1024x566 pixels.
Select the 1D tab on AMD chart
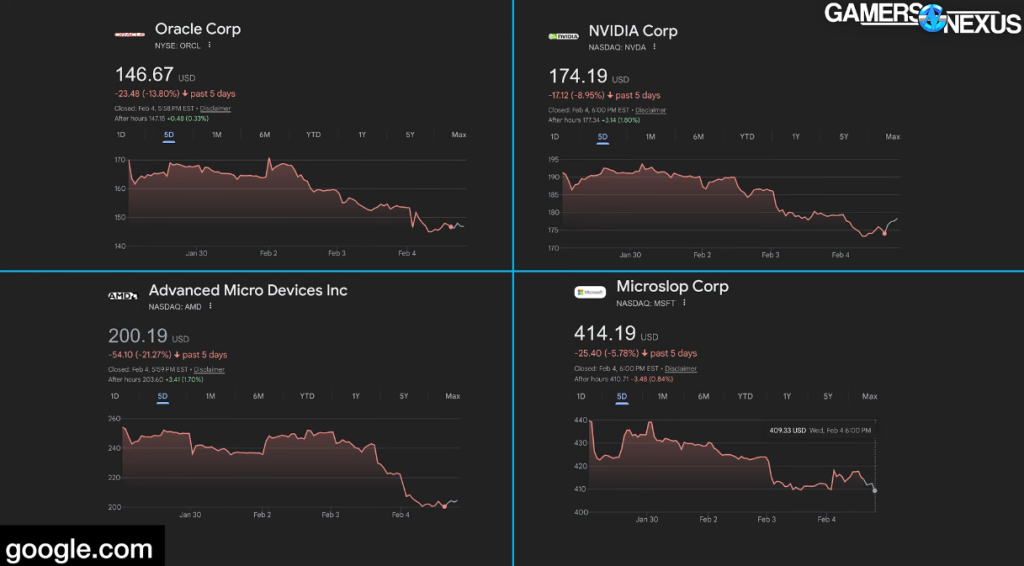coord(114,396)
